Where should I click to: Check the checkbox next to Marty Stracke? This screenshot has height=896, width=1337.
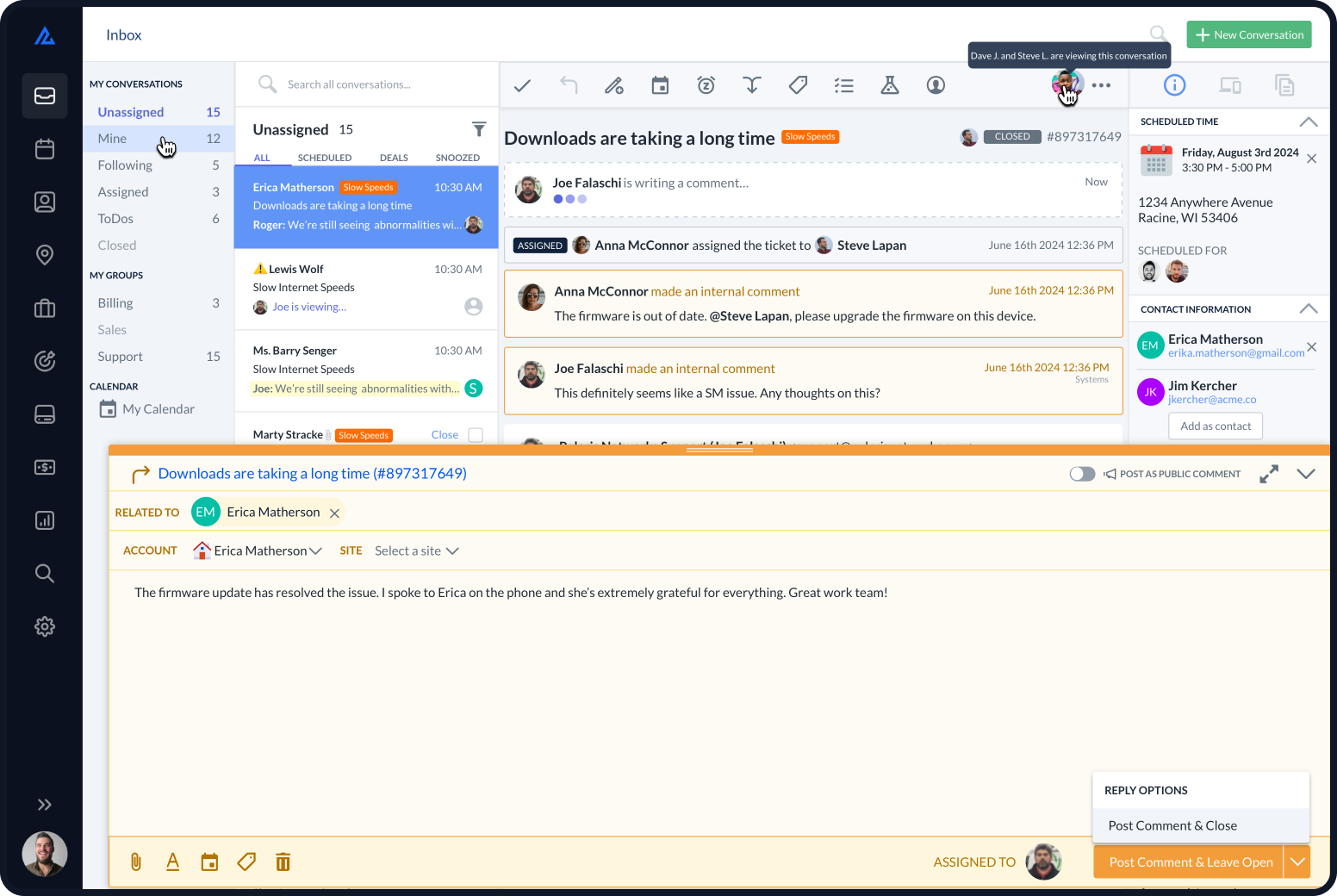[x=474, y=435]
